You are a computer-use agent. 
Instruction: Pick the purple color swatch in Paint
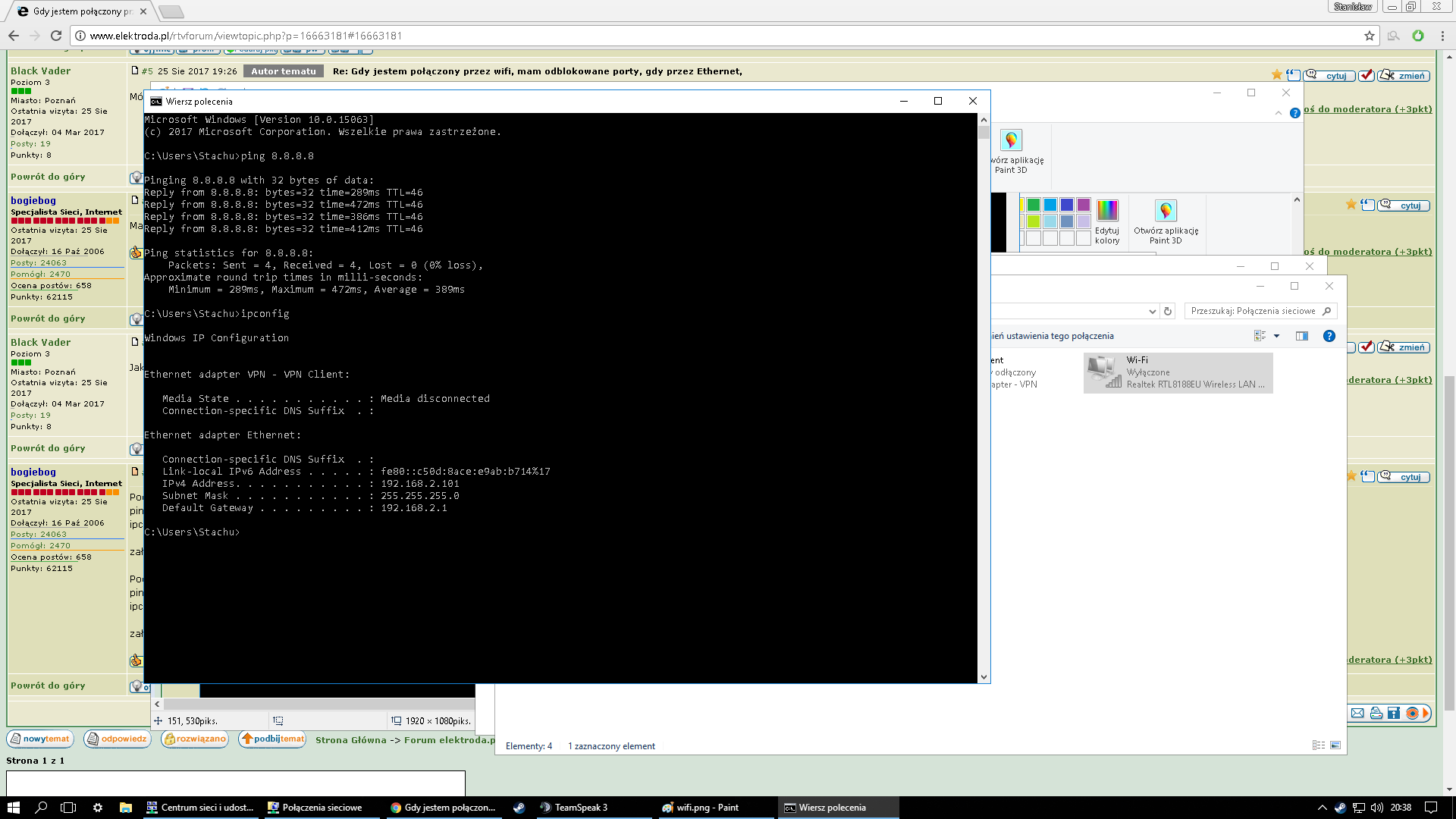tap(1084, 205)
